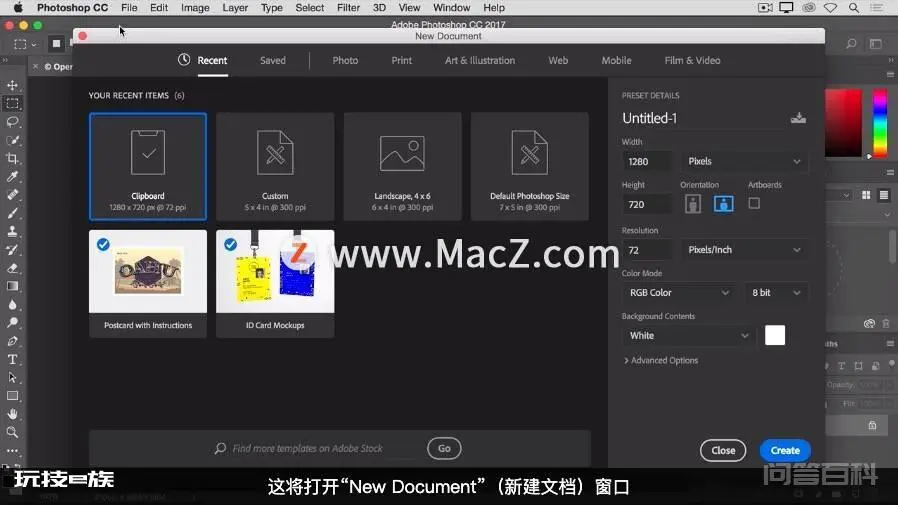Select the Move tool

point(12,85)
